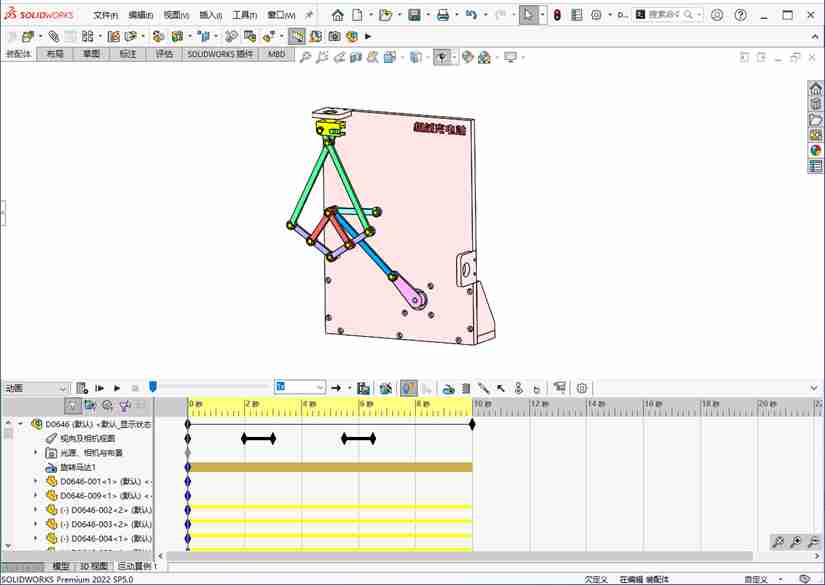Click the Save icon in top toolbar
Screen dimensions: 825x585
click(414, 15)
